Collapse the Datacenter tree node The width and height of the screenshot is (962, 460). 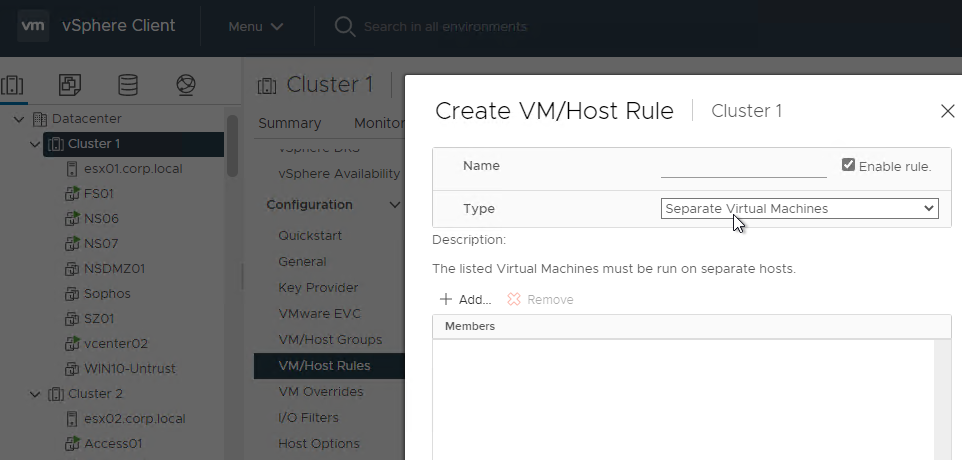(19, 119)
